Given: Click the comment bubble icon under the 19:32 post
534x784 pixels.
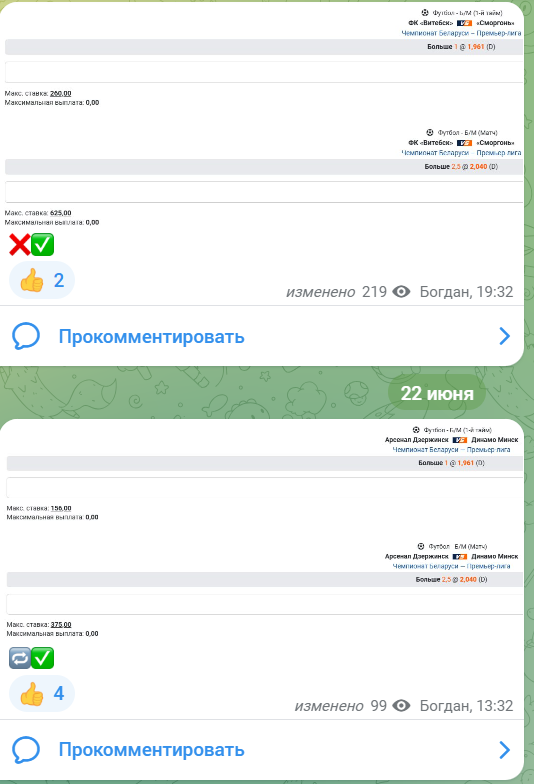Looking at the screenshot, I should [26, 336].
